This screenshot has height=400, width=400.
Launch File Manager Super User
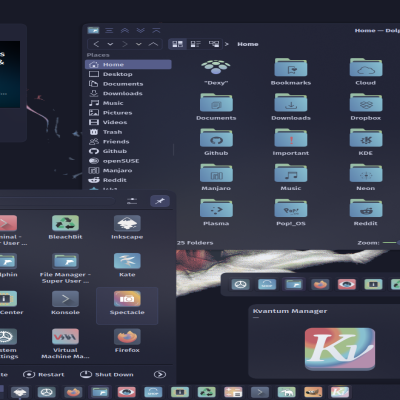(x=65, y=268)
